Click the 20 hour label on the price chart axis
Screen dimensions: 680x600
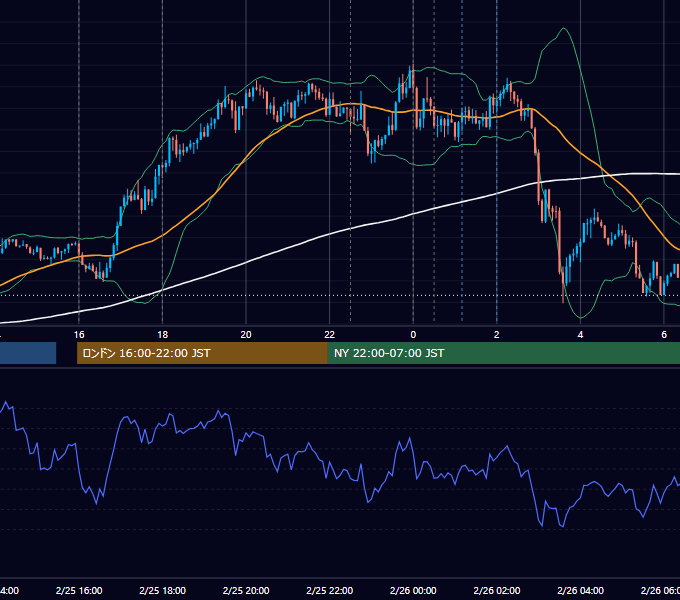pyautogui.click(x=246, y=335)
